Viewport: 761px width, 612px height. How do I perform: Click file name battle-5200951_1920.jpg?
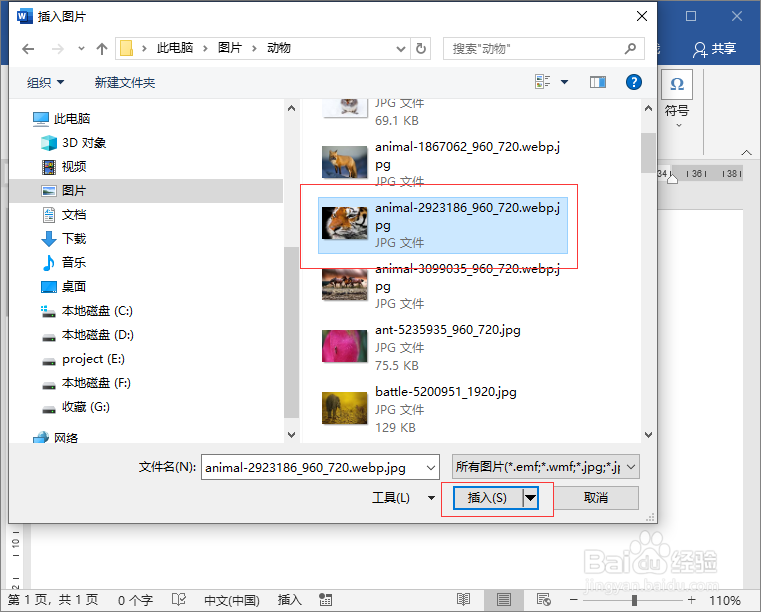click(x=446, y=392)
